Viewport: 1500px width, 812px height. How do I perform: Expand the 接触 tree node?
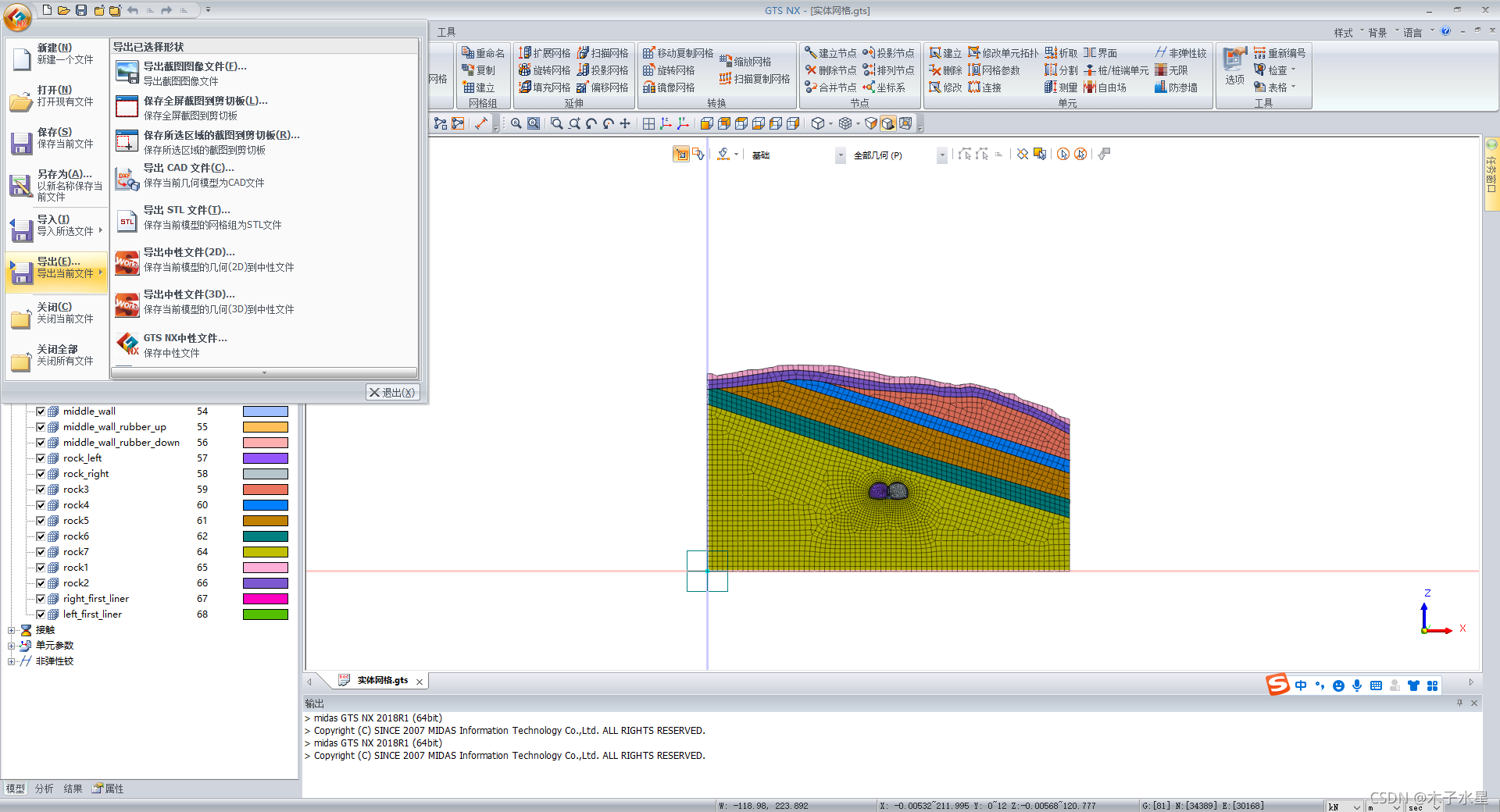click(11, 630)
